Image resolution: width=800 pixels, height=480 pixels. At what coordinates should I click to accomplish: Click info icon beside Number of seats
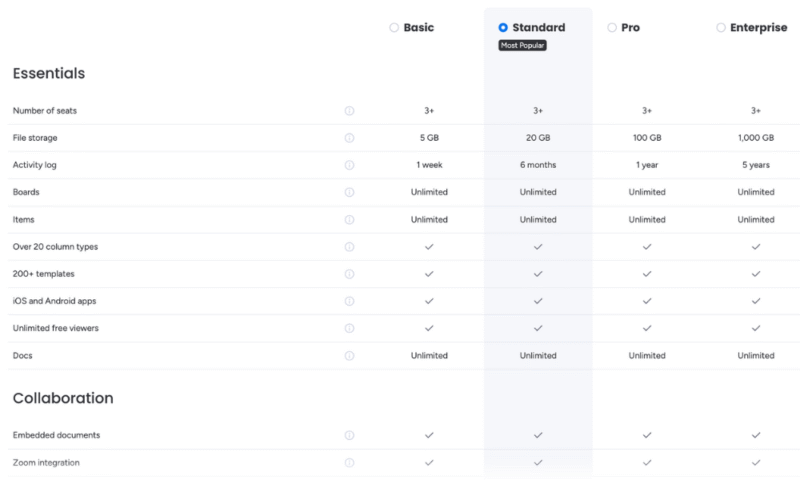click(350, 111)
